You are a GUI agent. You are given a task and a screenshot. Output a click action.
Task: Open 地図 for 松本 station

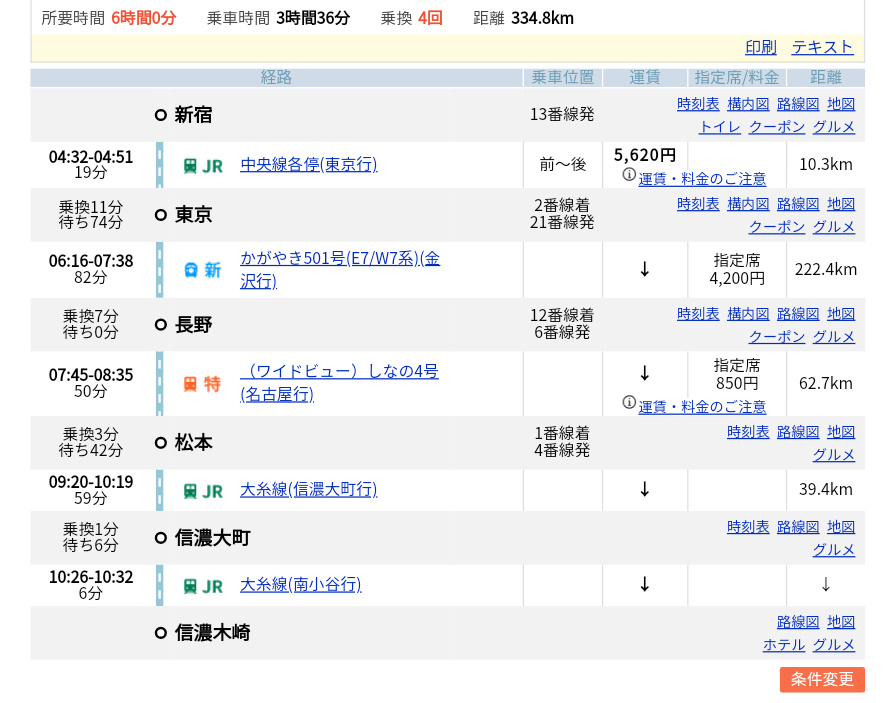841,432
